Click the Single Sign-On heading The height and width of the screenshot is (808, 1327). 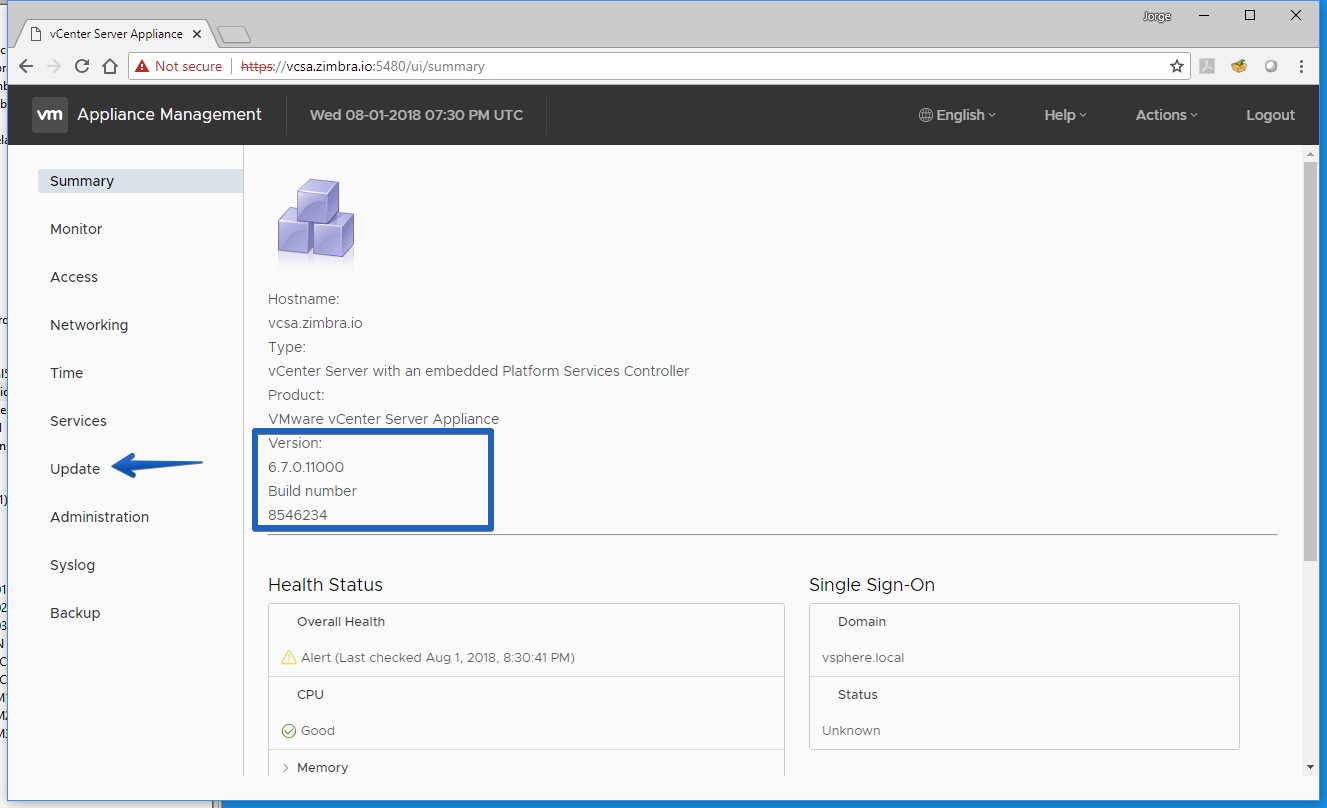pos(872,585)
